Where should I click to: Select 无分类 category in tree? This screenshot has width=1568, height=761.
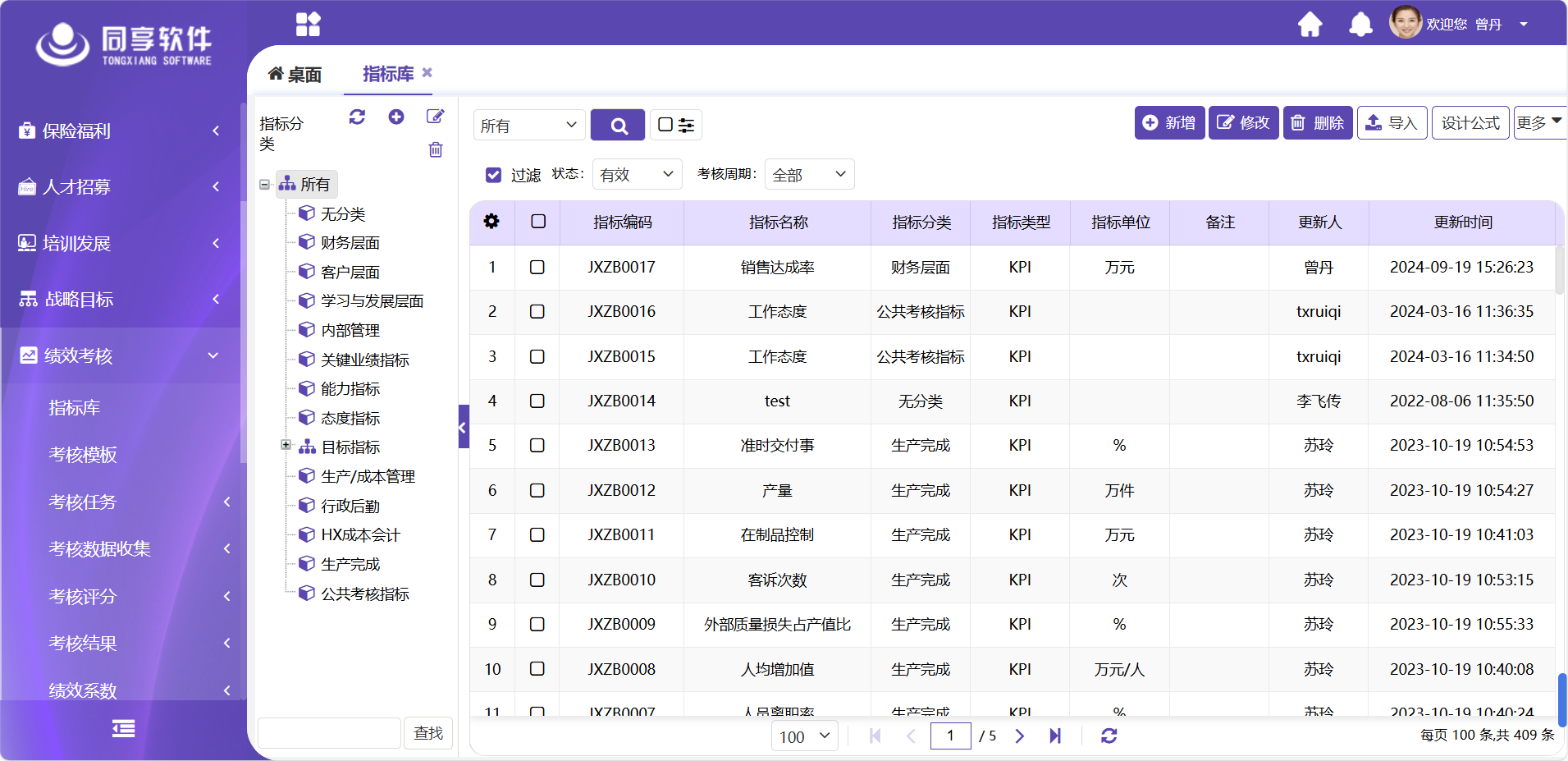342,213
